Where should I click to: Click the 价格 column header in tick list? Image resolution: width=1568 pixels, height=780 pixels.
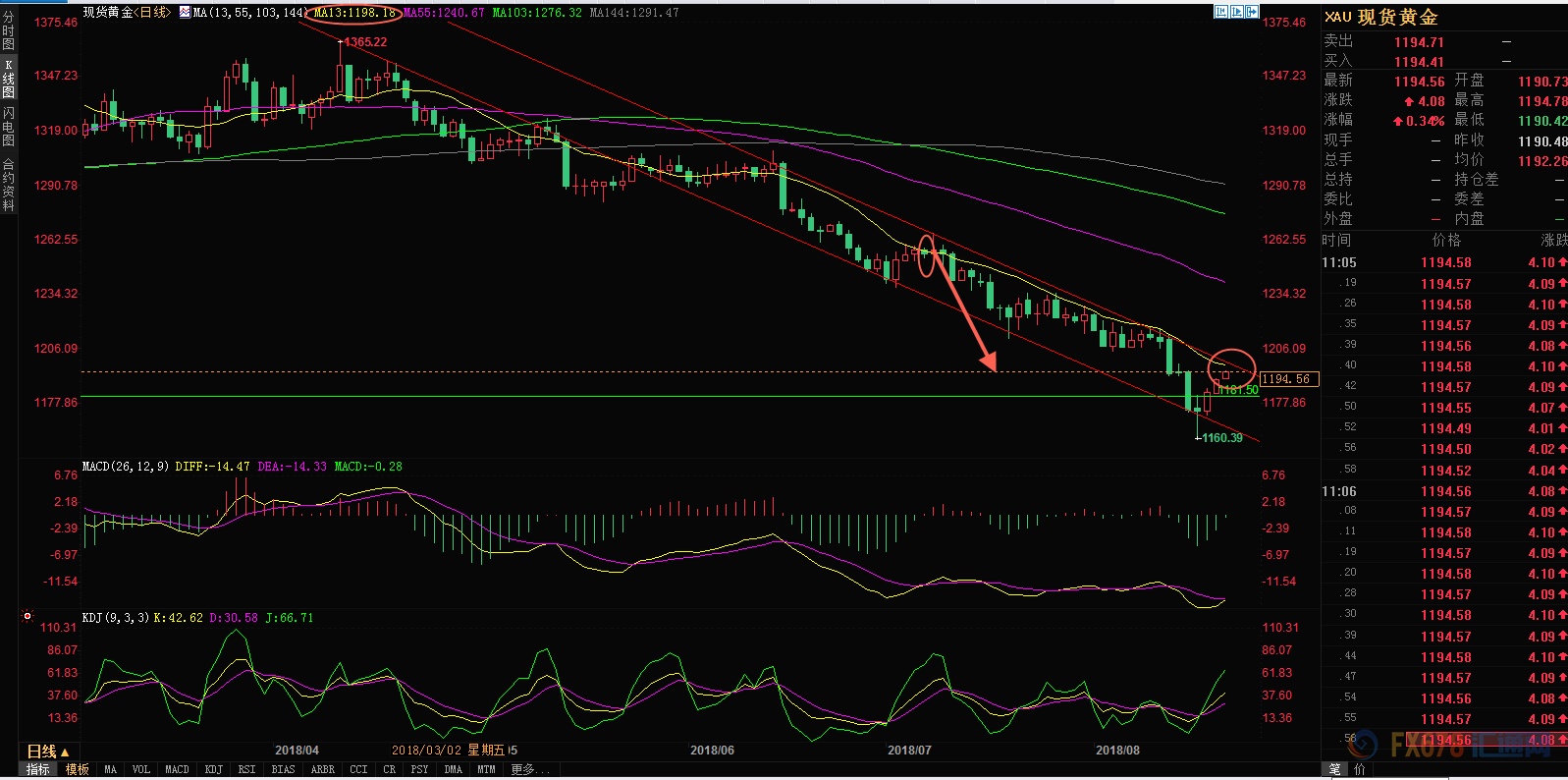pos(1446,241)
